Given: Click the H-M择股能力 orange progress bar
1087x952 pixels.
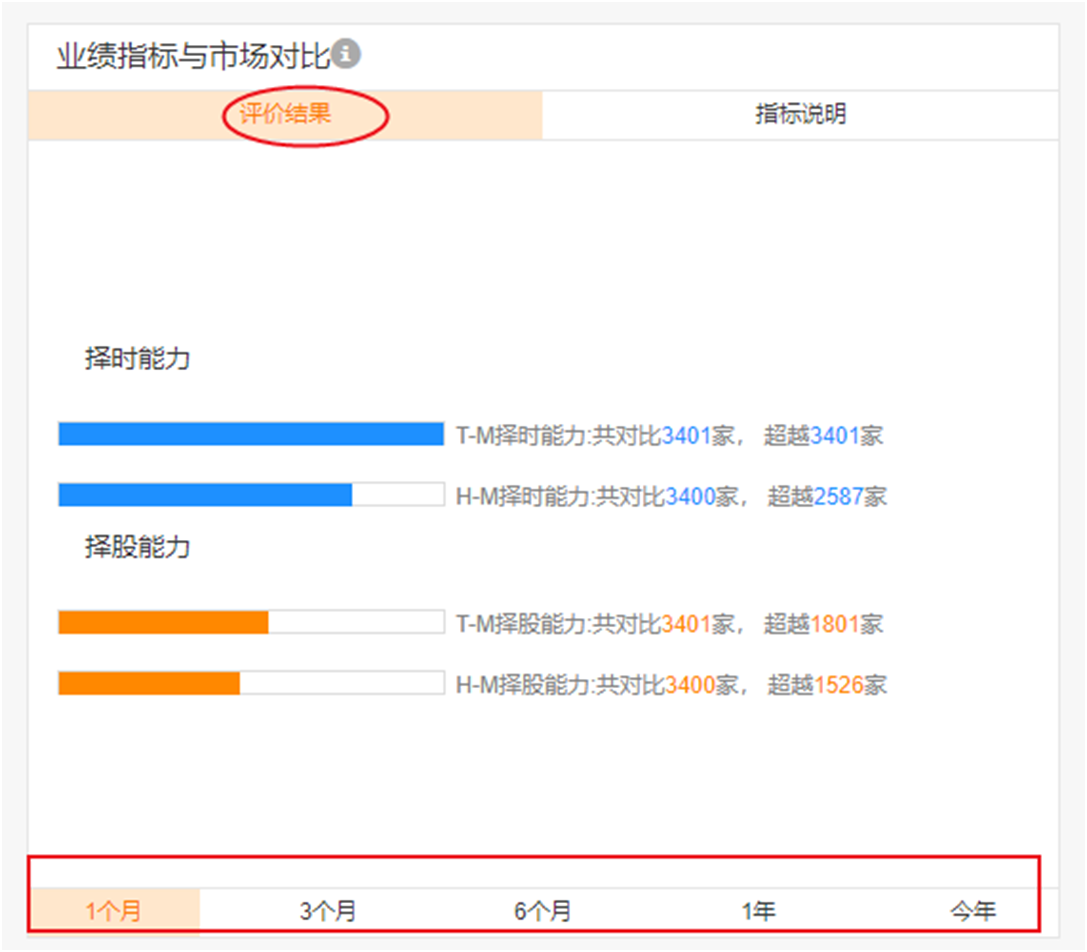Looking at the screenshot, I should 252,683.
